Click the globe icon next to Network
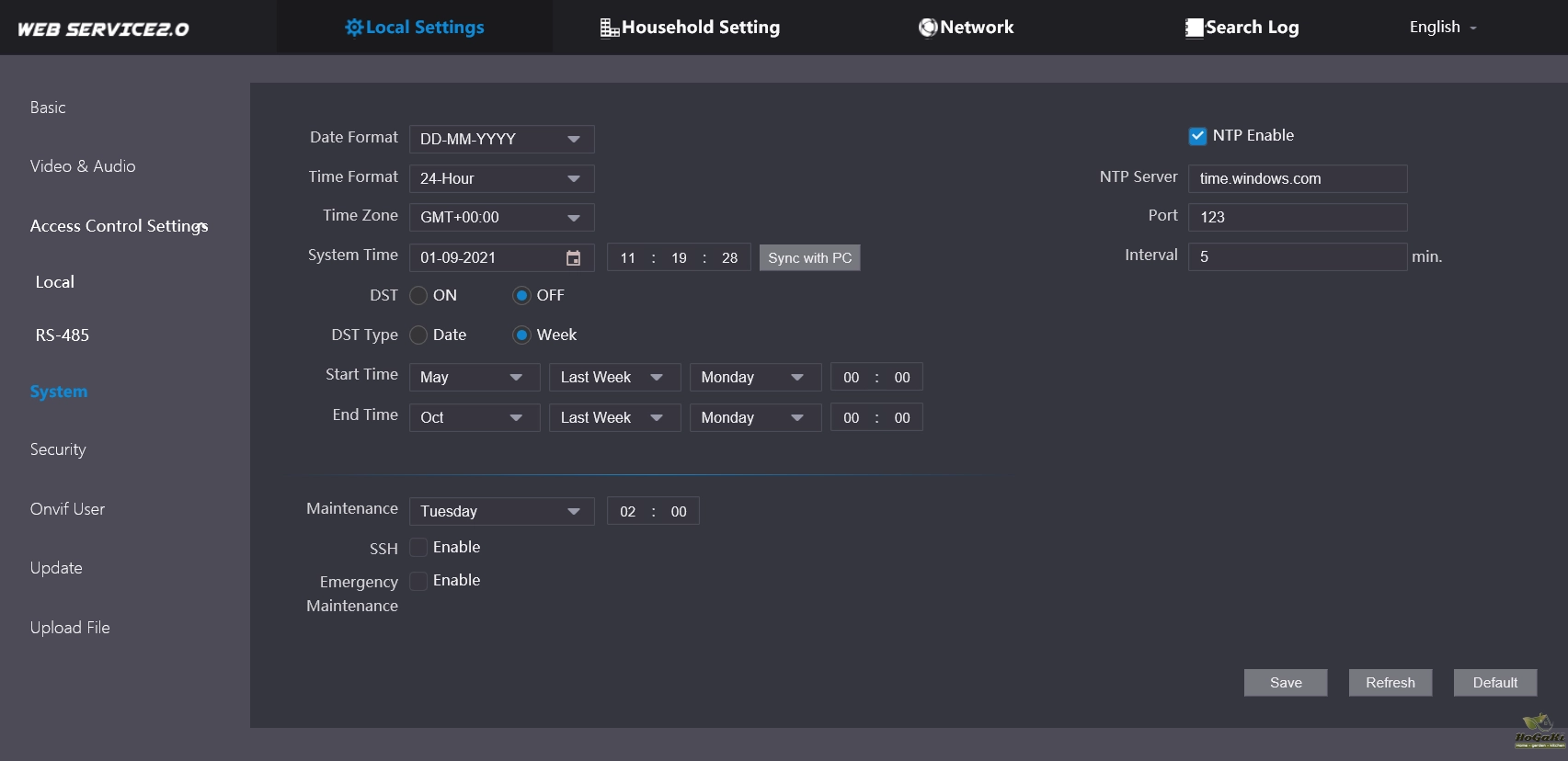Image resolution: width=1568 pixels, height=761 pixels. point(927,28)
